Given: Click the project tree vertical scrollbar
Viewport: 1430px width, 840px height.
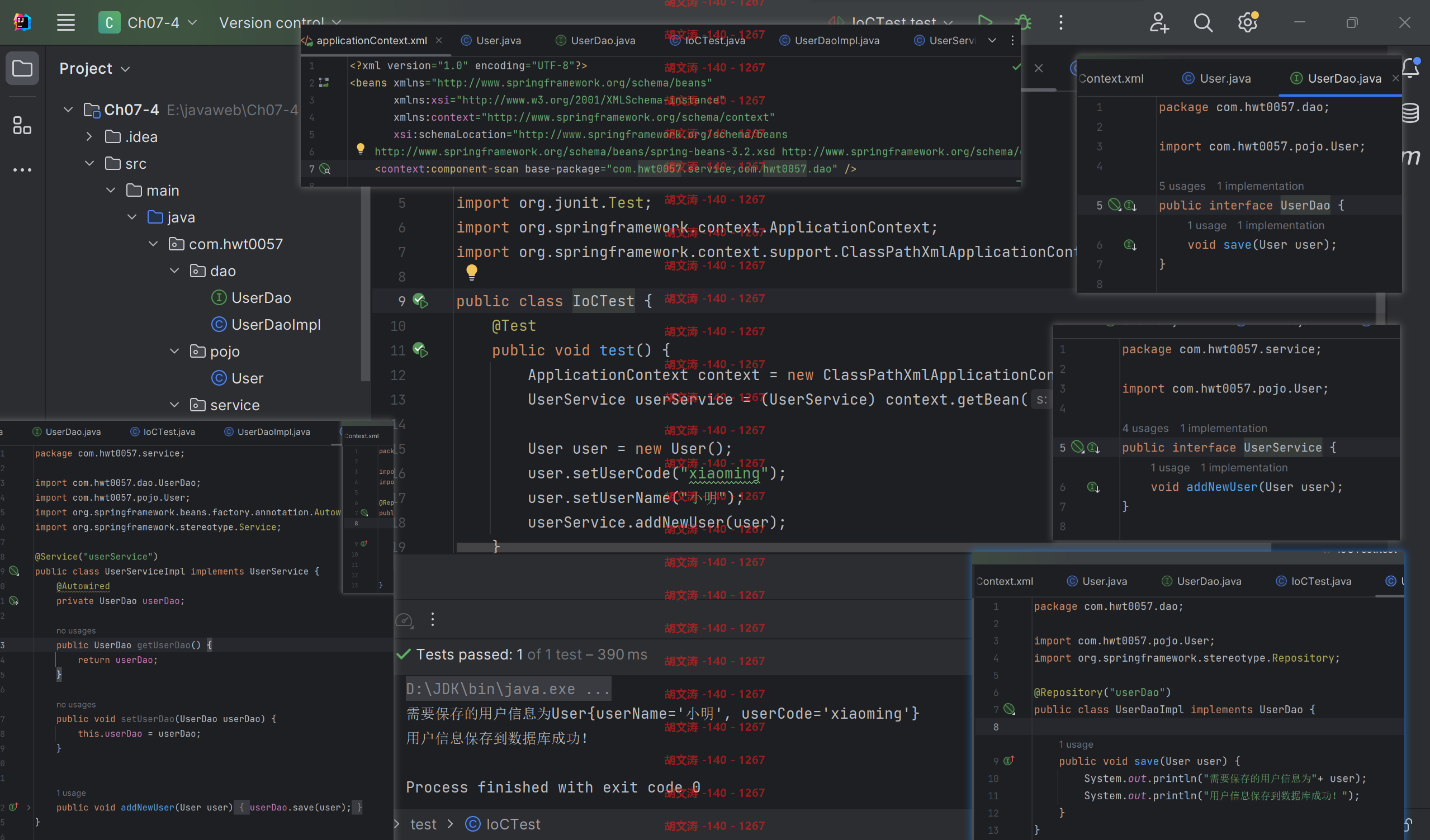Looking at the screenshot, I should [x=366, y=283].
